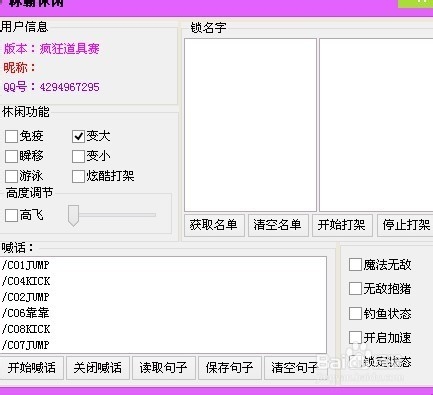Image resolution: width=433 pixels, height=395 pixels.
Task: Click the 高度调节 slider thumb
Action: click(73, 215)
